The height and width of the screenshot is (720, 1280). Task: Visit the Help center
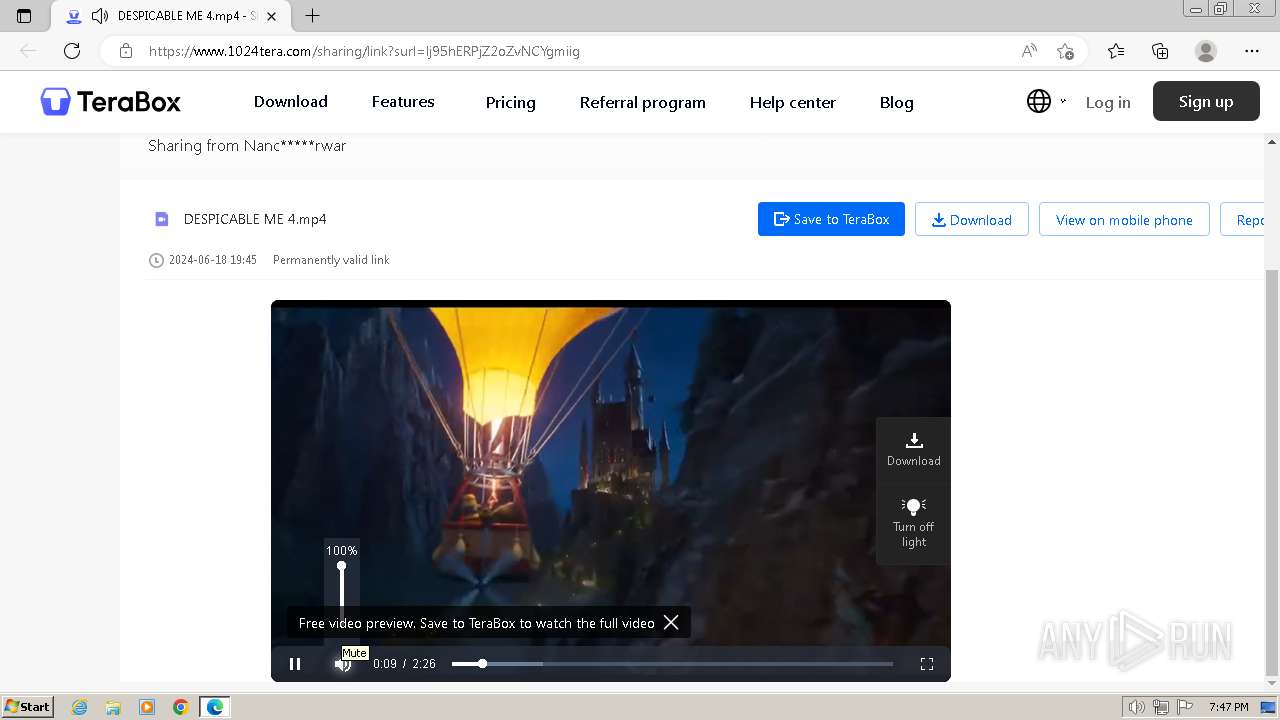pyautogui.click(x=793, y=102)
